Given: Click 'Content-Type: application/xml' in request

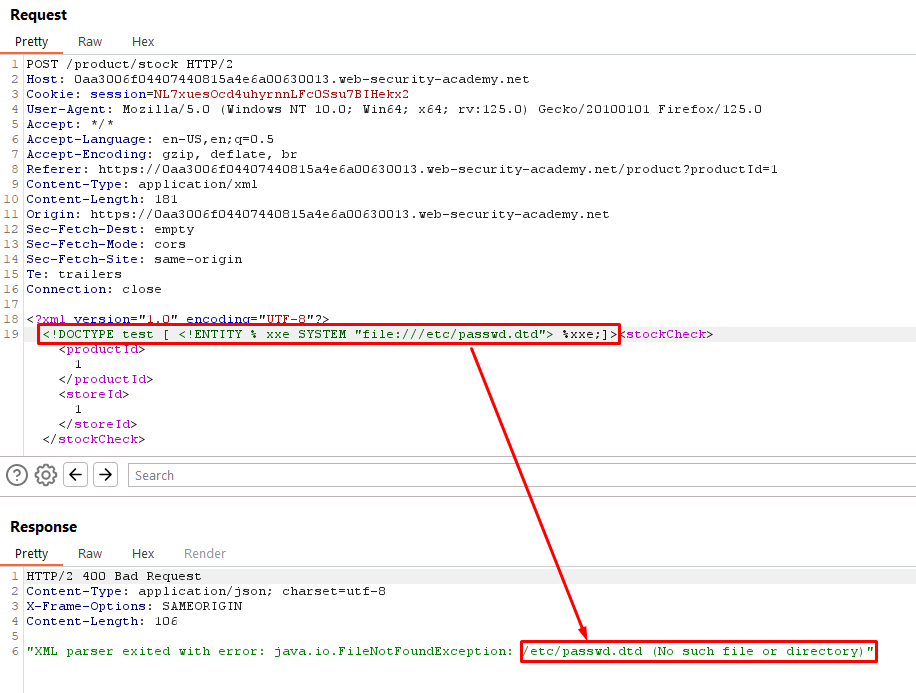Looking at the screenshot, I should pos(142,184).
